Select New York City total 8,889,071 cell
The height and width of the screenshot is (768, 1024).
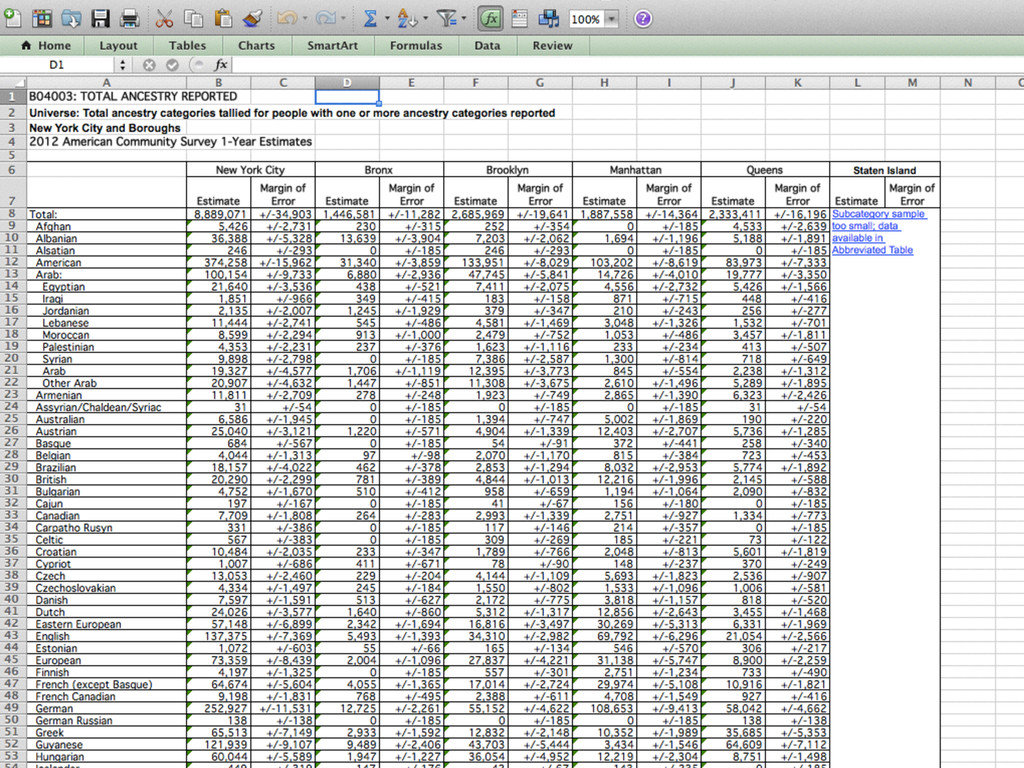(218, 214)
